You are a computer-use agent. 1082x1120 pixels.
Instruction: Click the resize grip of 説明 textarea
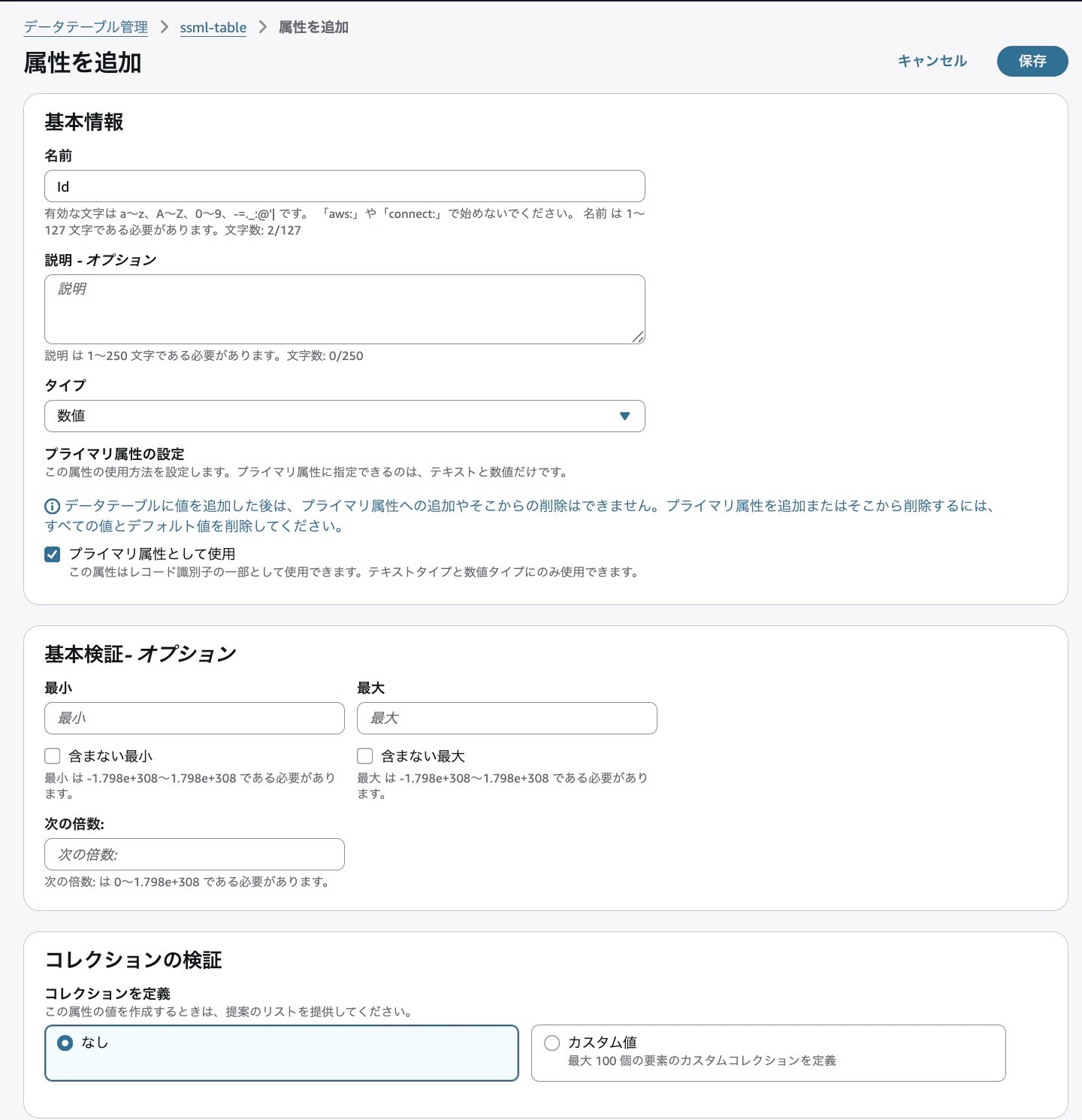click(x=638, y=337)
